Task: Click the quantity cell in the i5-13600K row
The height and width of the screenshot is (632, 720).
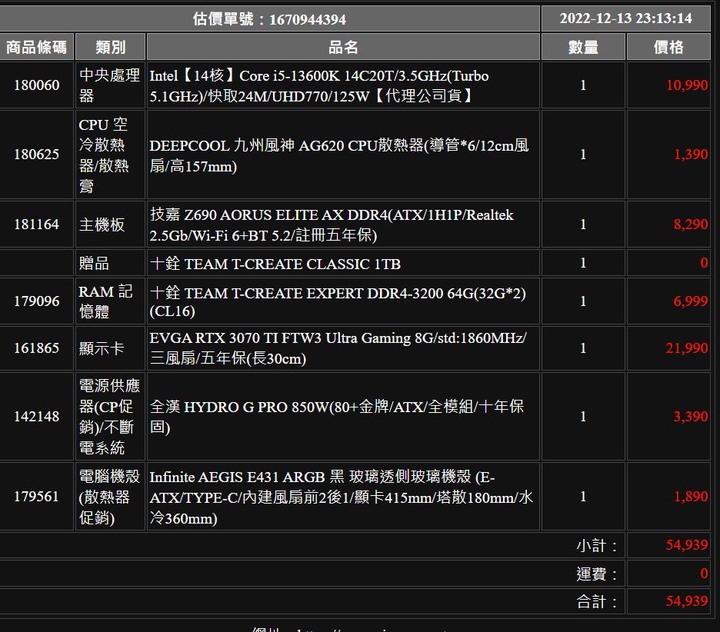Action: (583, 85)
